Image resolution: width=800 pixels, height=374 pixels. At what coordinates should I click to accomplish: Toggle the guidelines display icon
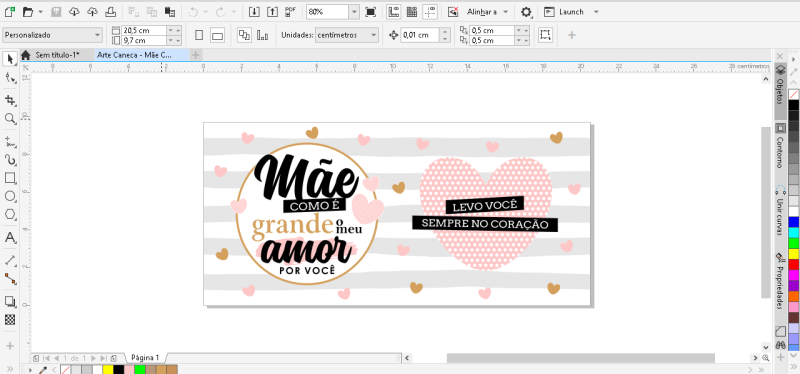click(431, 11)
